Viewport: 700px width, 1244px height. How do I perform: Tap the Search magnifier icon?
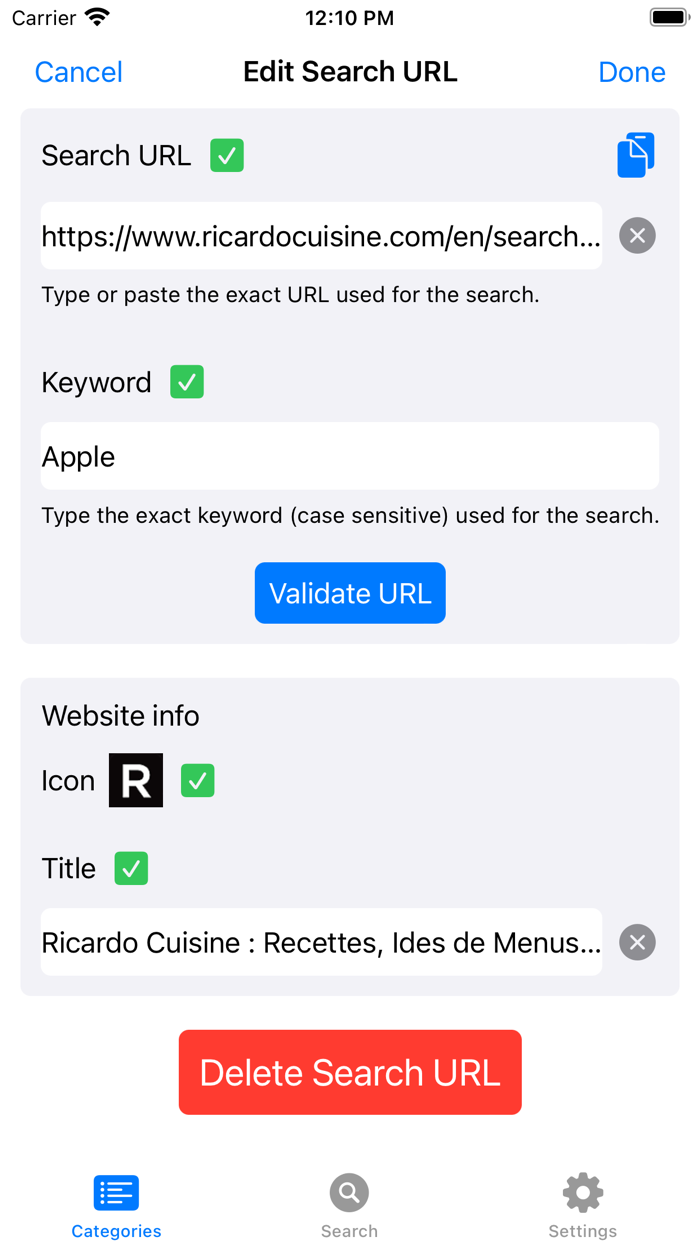(x=349, y=1192)
